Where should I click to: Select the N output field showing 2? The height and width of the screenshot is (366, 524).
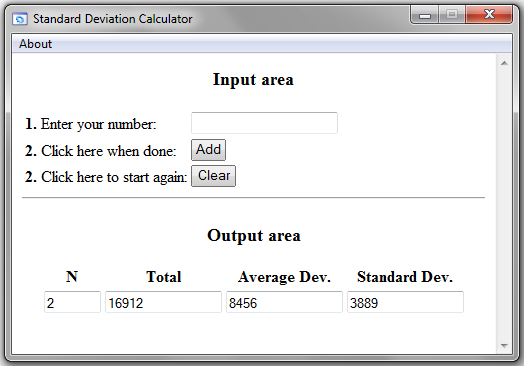pos(72,302)
